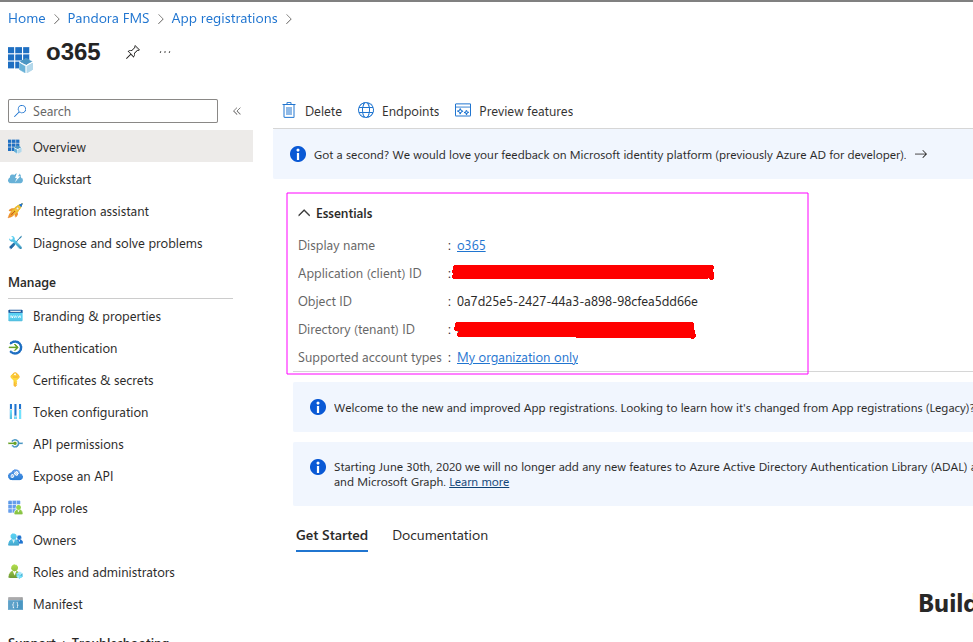The image size is (973, 642).
Task: Click the Overview sidebar icon
Action: click(x=15, y=146)
